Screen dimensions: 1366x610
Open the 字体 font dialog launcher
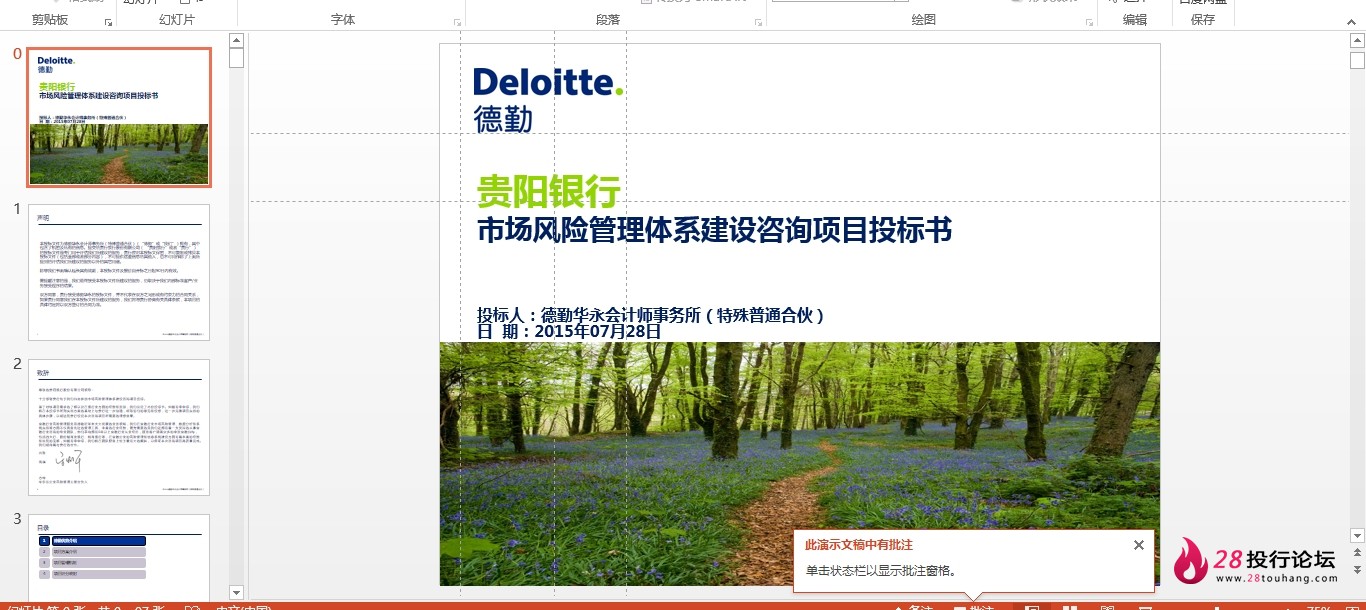click(x=458, y=21)
